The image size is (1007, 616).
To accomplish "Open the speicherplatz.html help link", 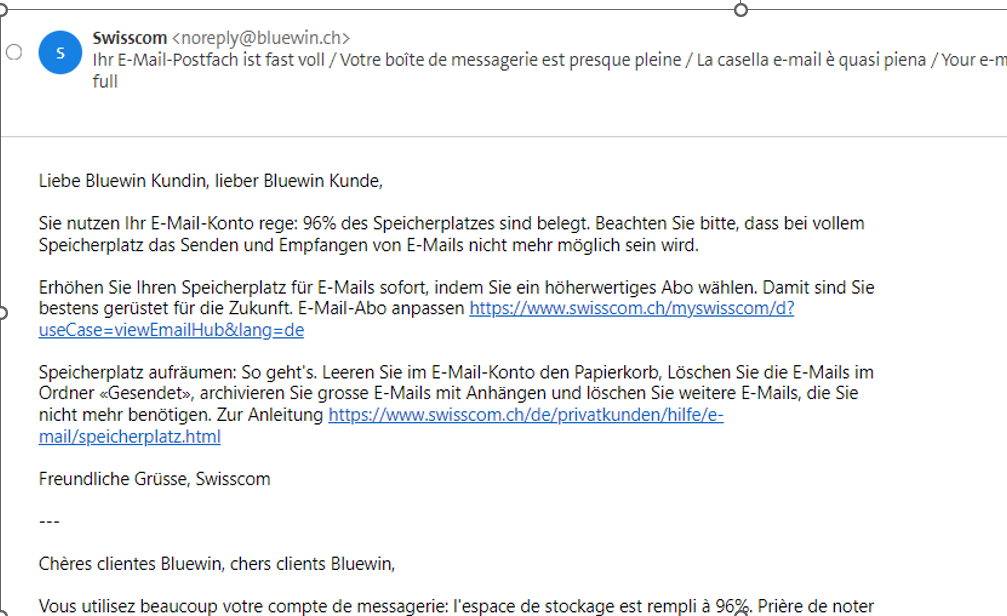I will pos(525,415).
